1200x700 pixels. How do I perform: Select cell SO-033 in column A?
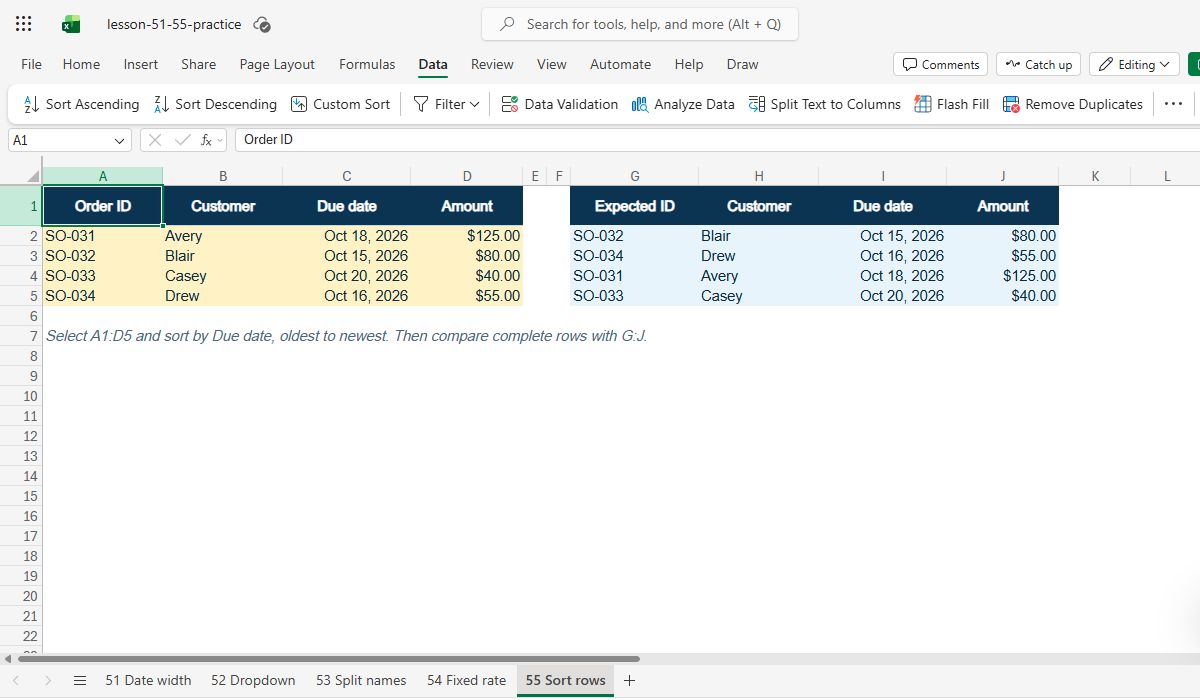coord(102,276)
